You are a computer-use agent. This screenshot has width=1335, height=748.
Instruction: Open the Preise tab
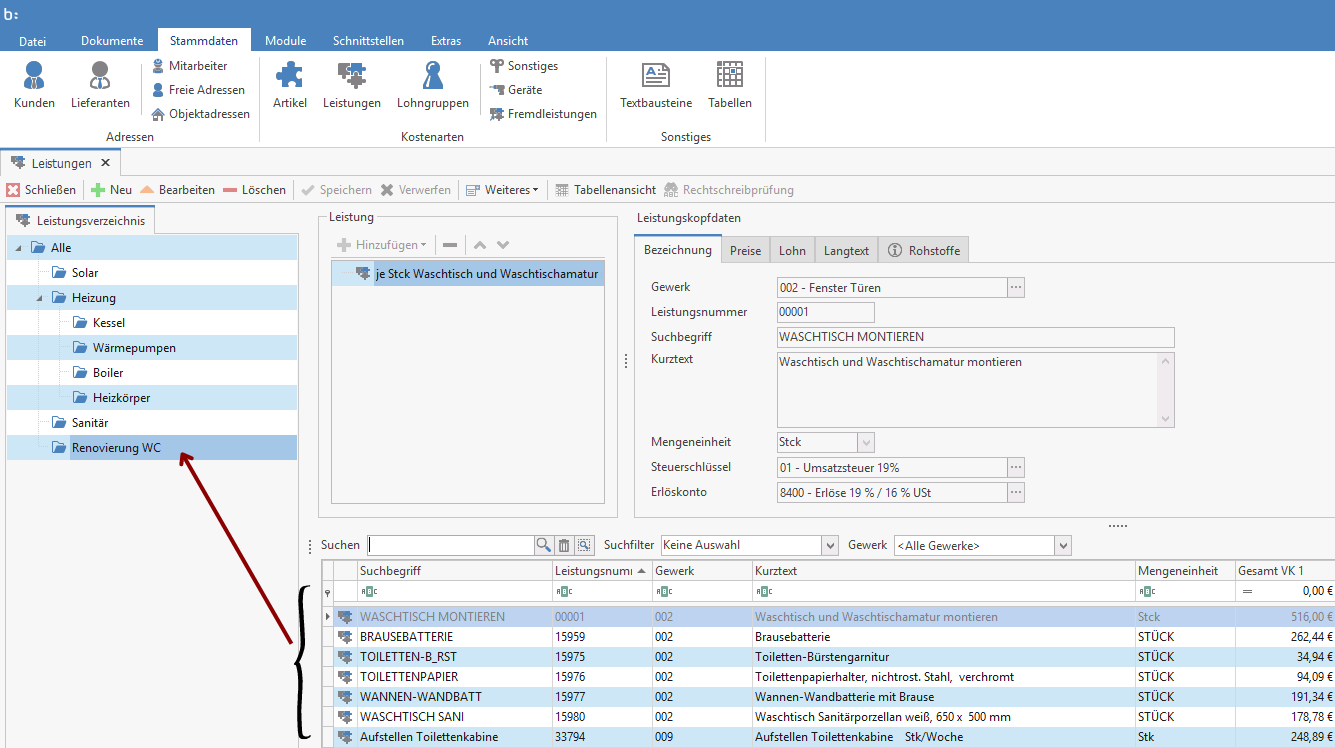[x=745, y=250]
